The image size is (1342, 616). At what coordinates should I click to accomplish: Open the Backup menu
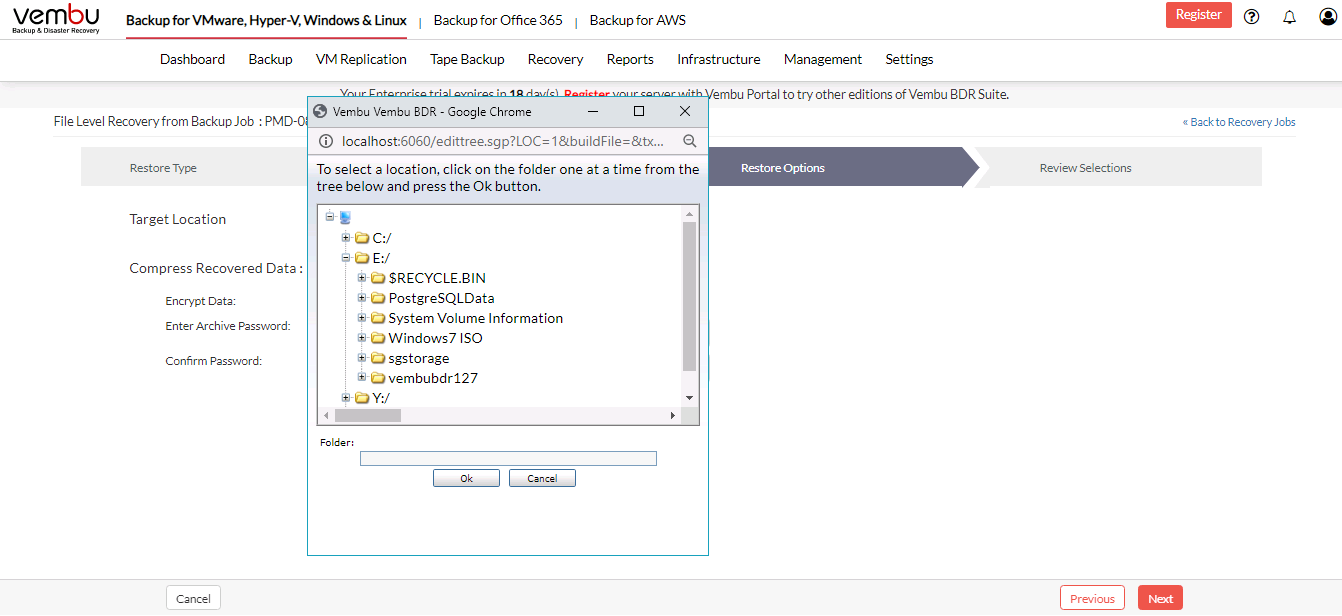pos(270,59)
